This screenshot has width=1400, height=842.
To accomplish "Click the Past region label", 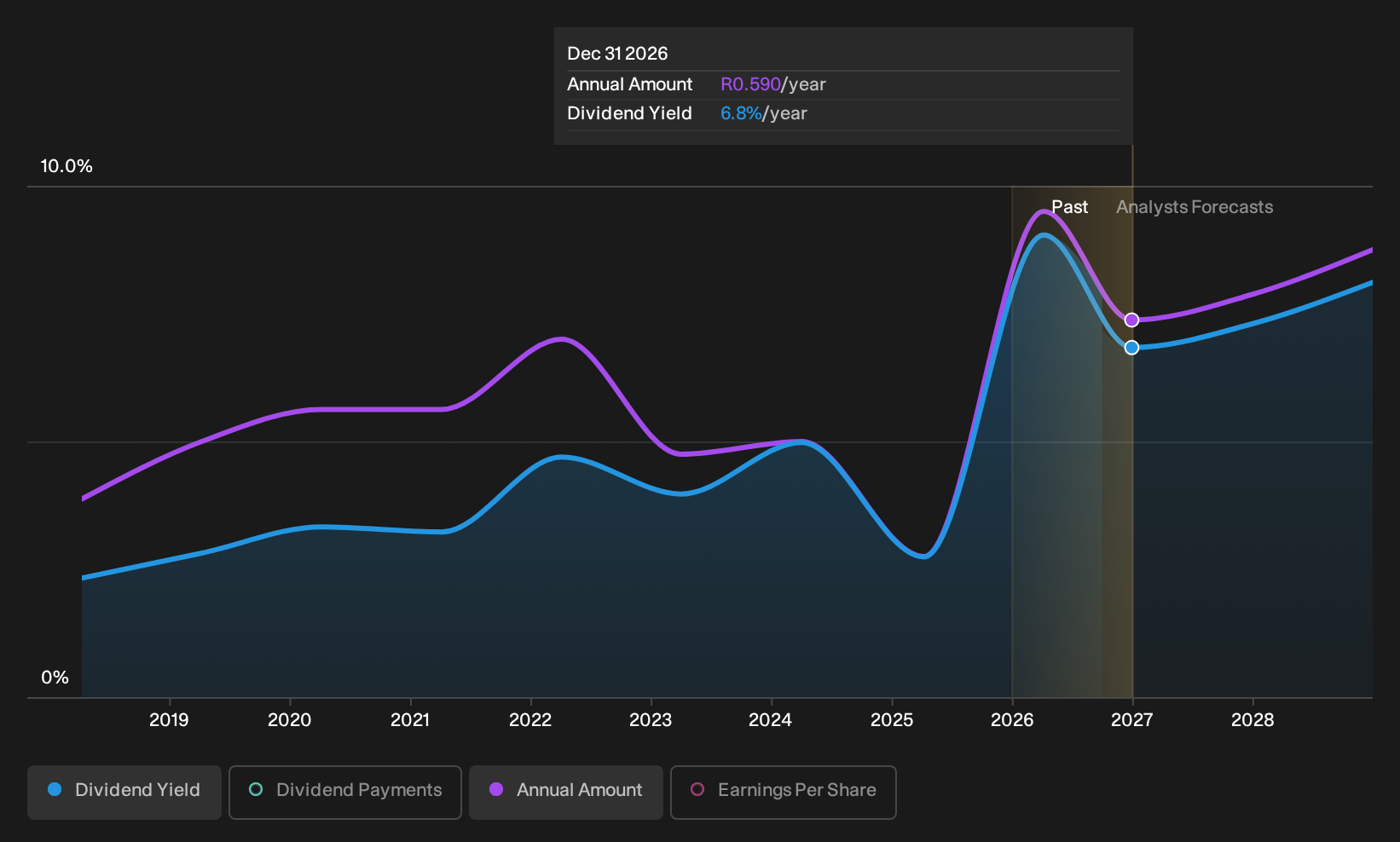I will [1069, 207].
